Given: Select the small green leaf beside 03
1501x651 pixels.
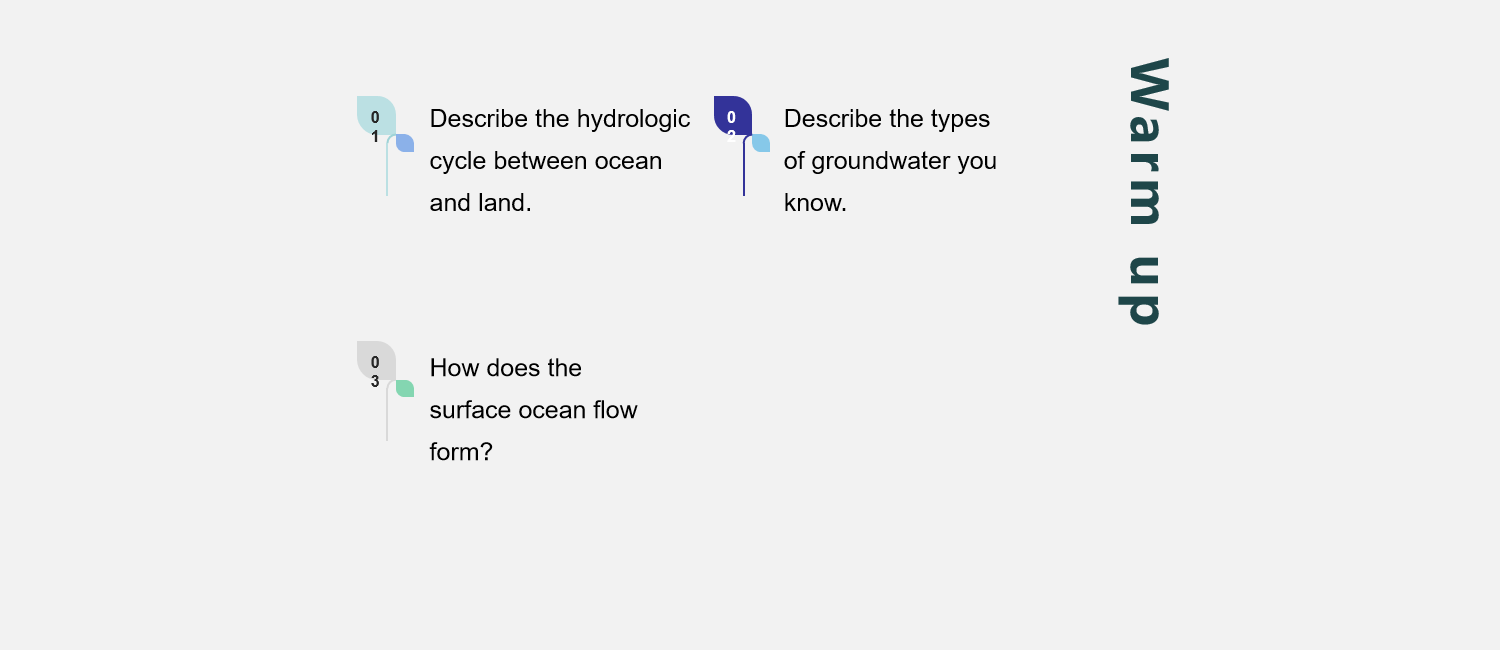Looking at the screenshot, I should [x=405, y=388].
